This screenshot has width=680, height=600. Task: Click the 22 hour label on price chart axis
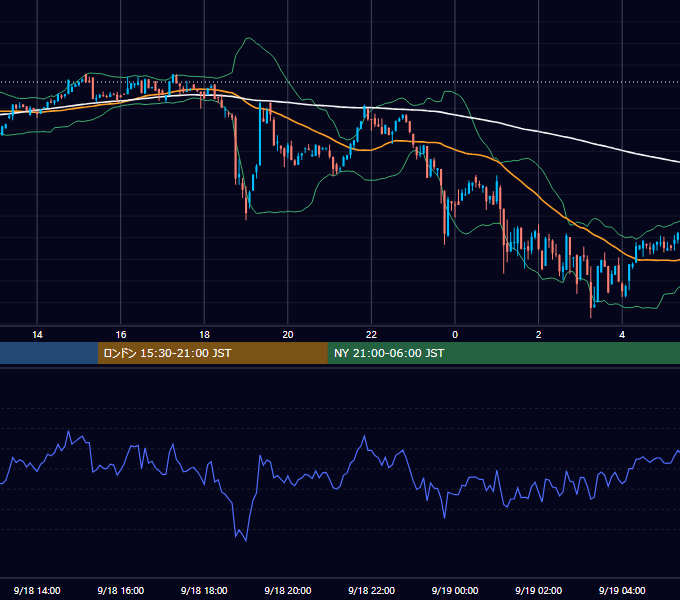[371, 335]
